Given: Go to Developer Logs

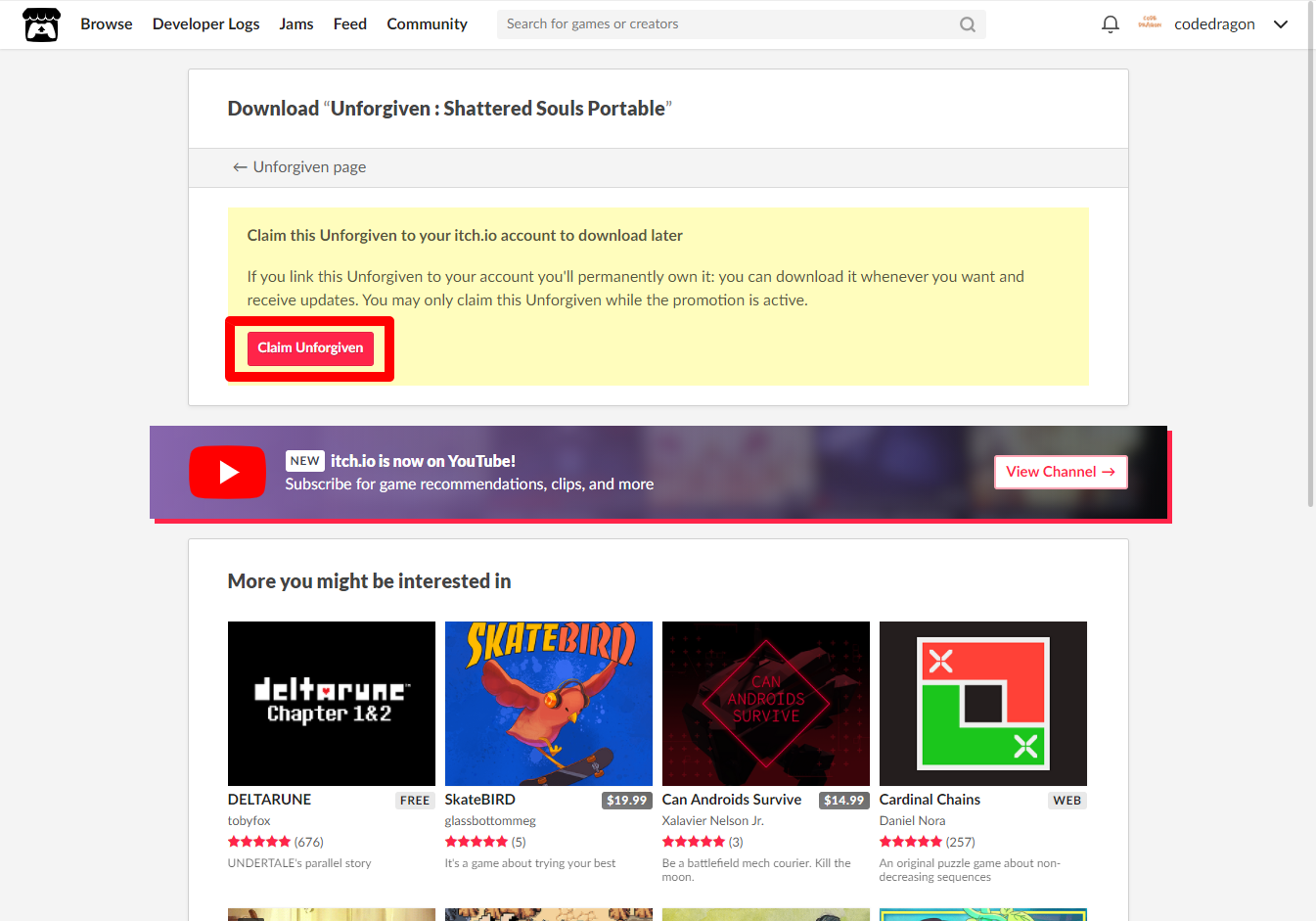Looking at the screenshot, I should point(206,24).
